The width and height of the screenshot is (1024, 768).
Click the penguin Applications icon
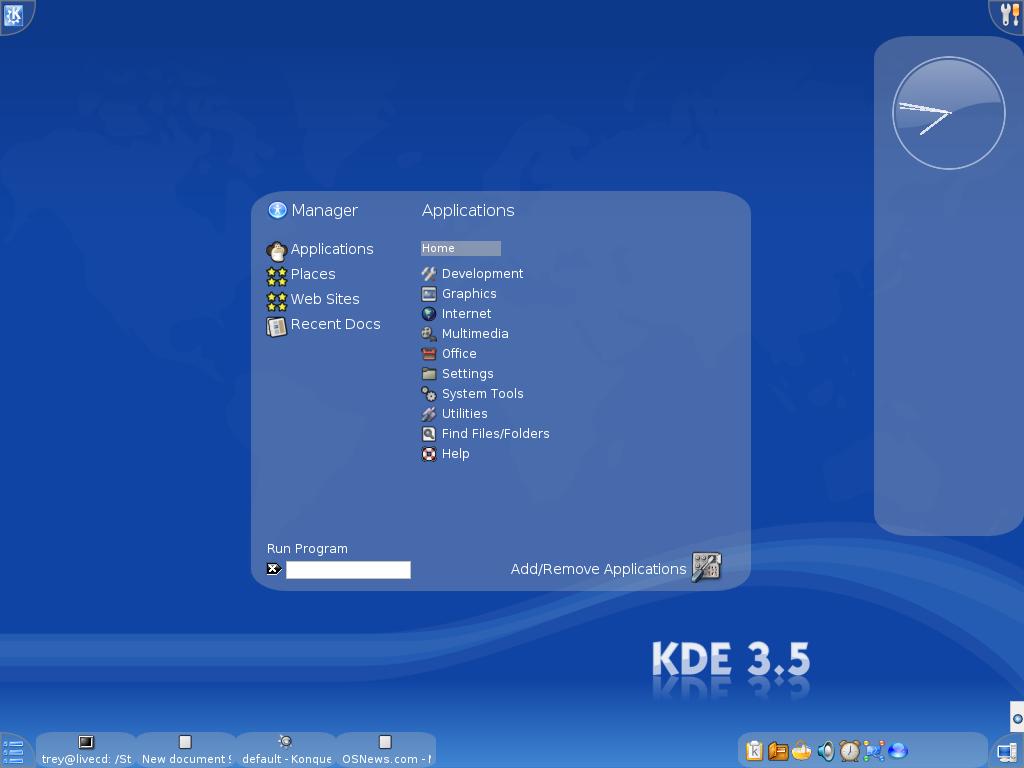pyautogui.click(x=277, y=251)
